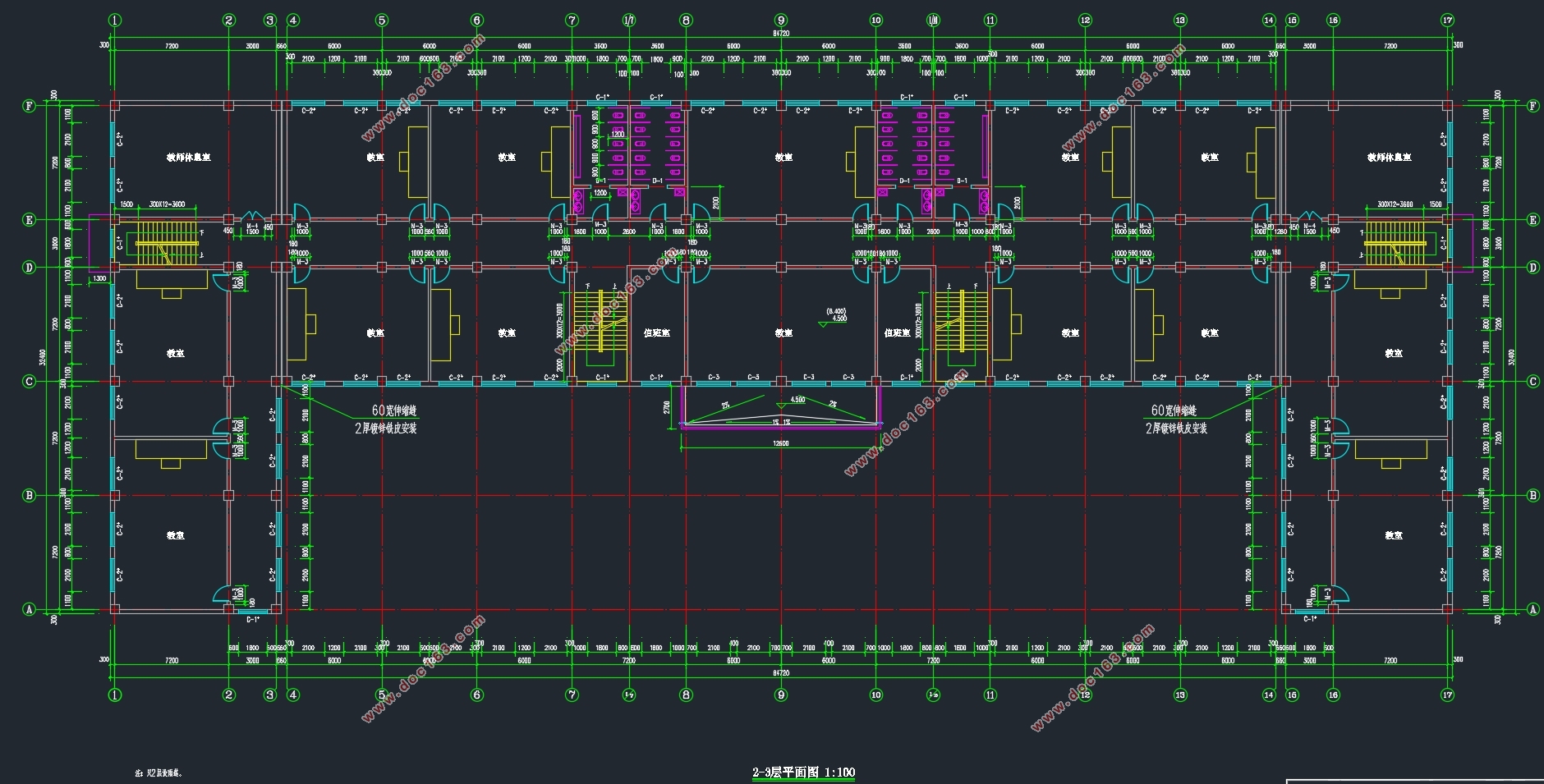This screenshot has height=784, width=1544.
Task: Select the drawing title "2-3层平面图 1:100"
Action: click(x=803, y=773)
